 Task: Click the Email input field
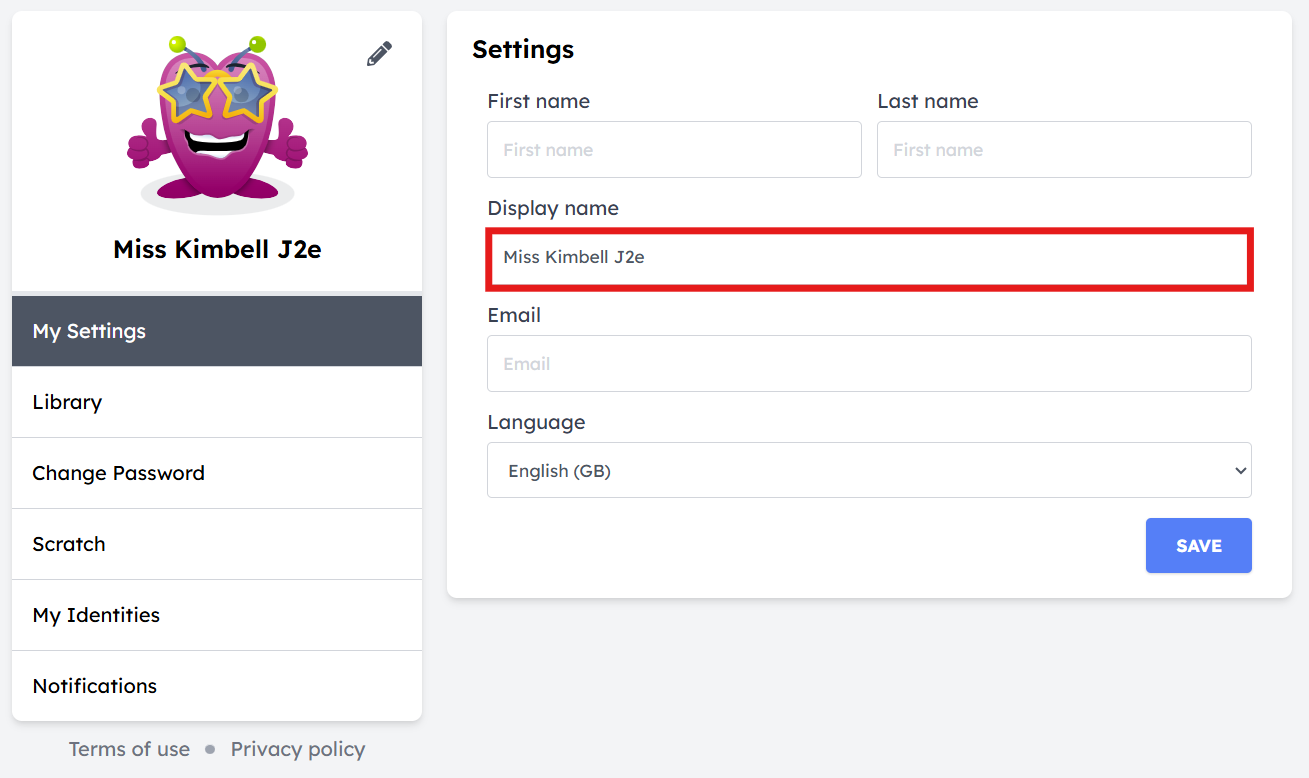[869, 364]
